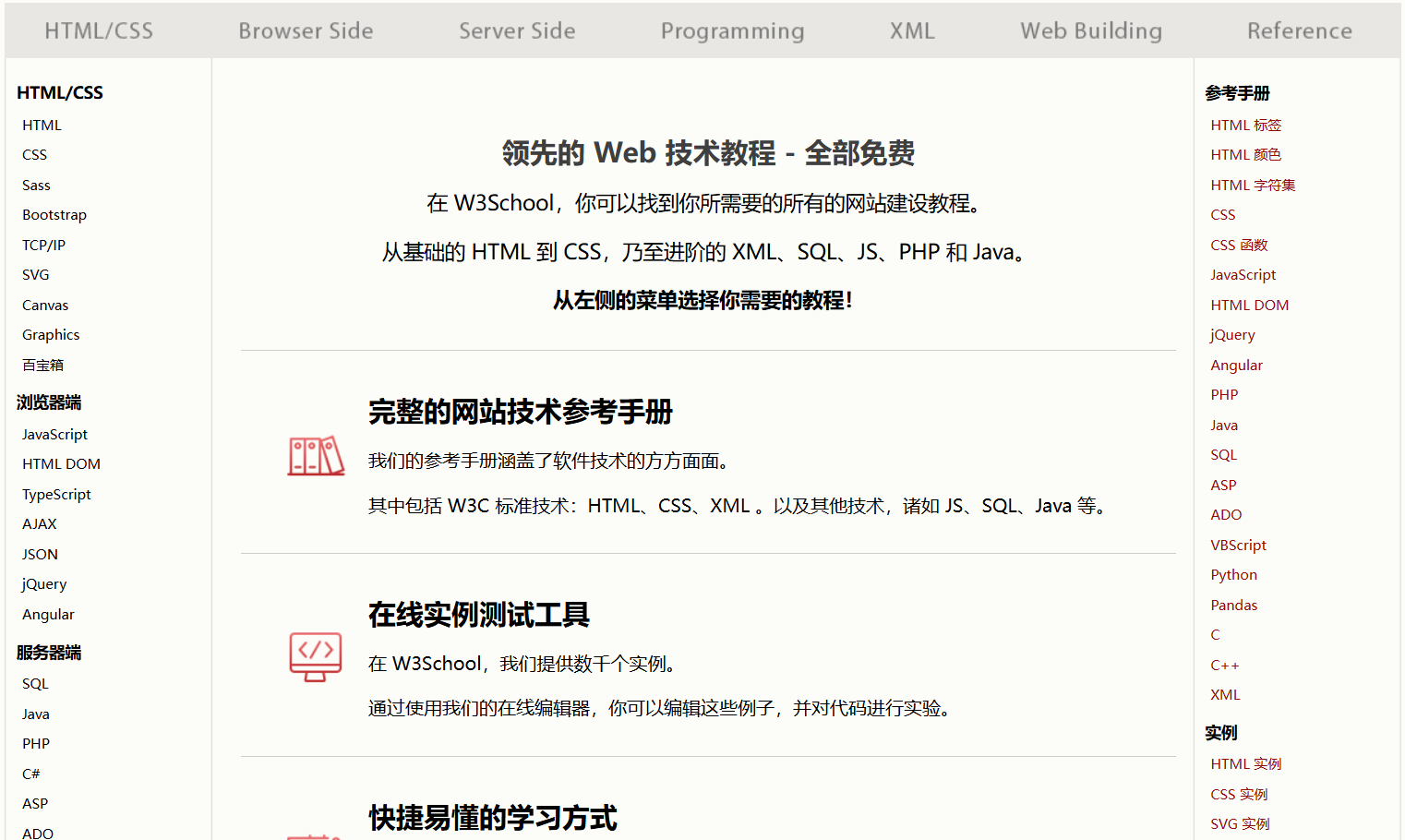Open the Browser Side menu

click(x=306, y=30)
